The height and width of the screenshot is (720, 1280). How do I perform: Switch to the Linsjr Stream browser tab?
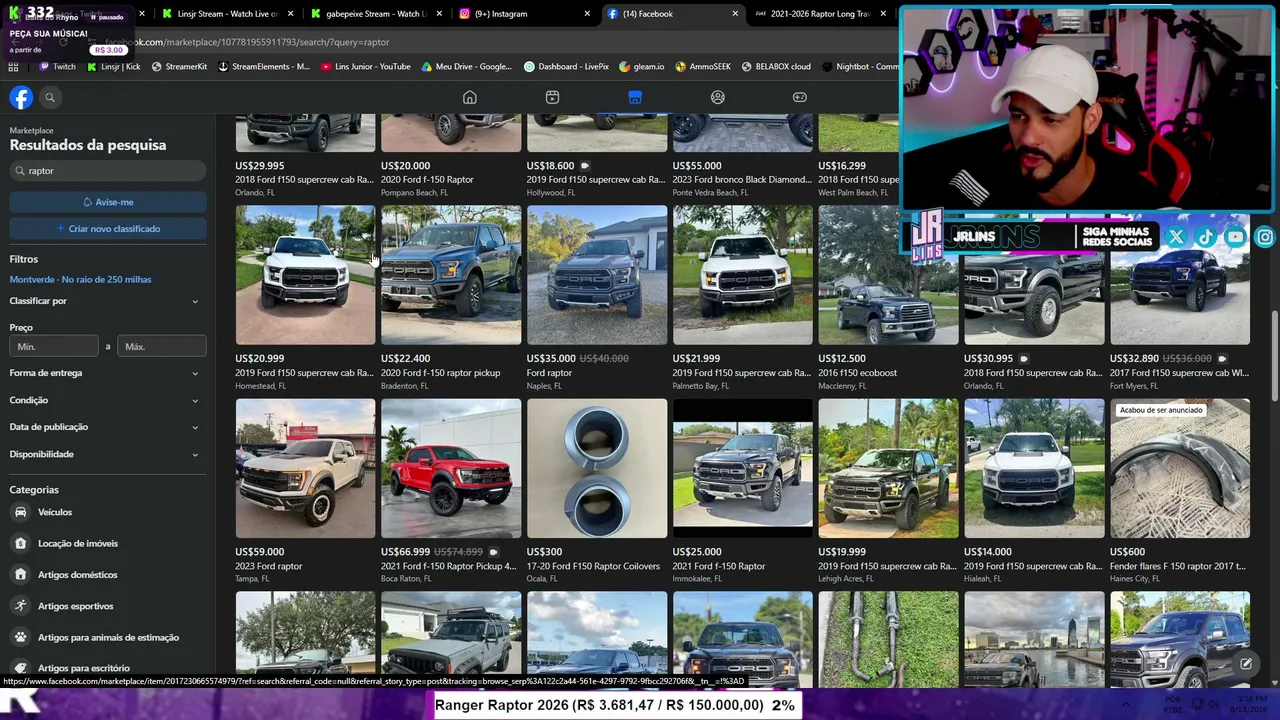coord(228,14)
